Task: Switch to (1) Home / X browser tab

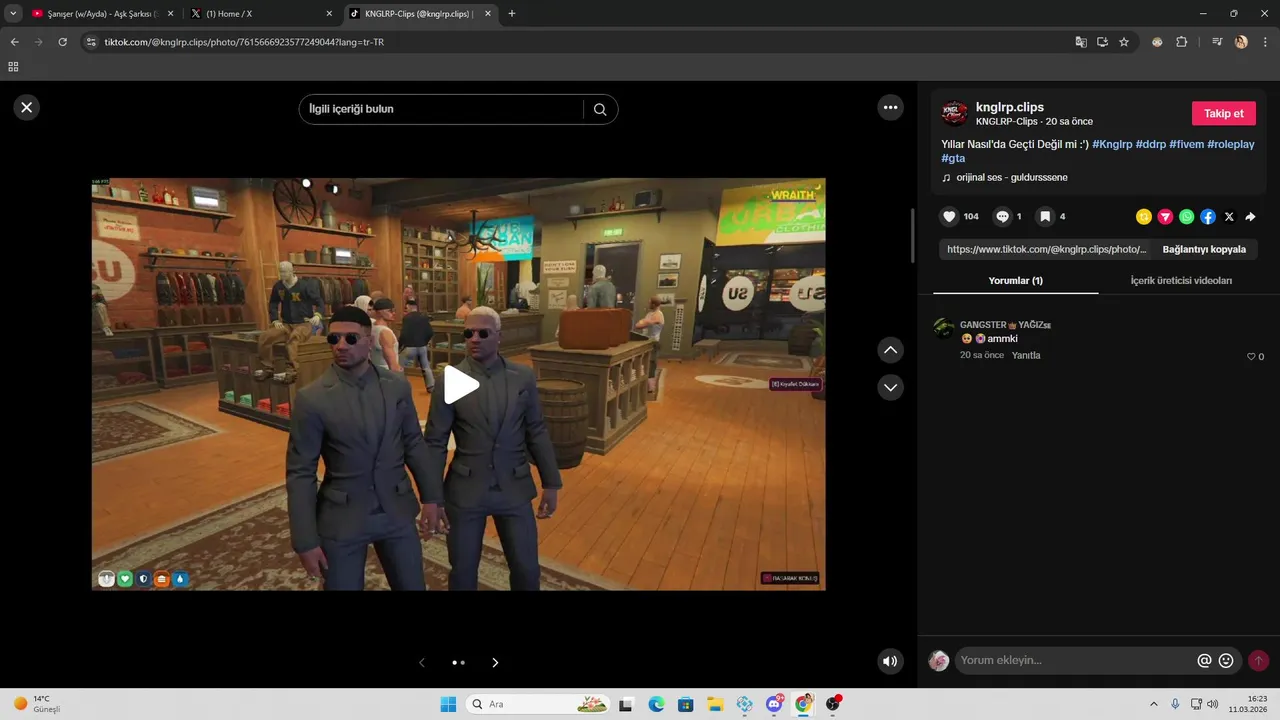Action: click(262, 14)
